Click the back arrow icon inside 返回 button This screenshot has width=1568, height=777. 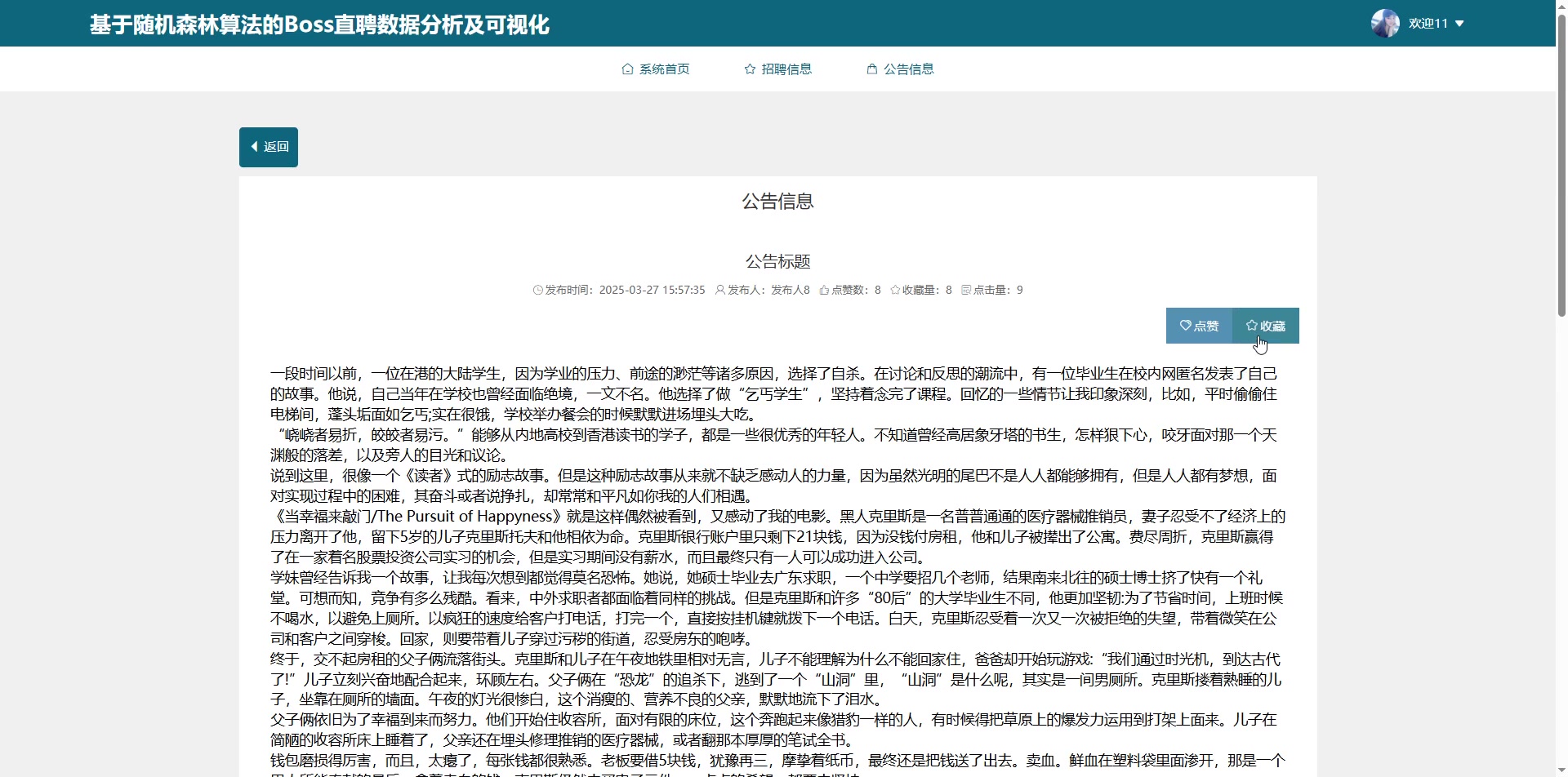pyautogui.click(x=254, y=146)
